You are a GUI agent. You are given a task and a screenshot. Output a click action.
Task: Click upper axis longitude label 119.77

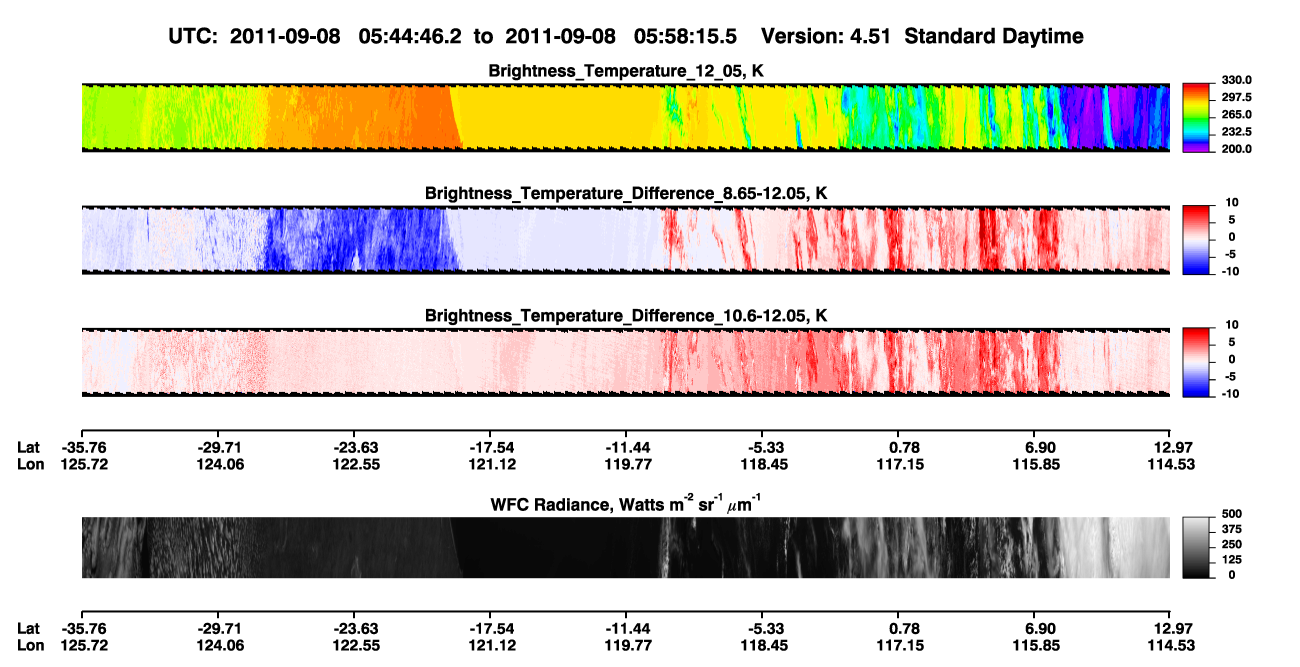point(626,465)
